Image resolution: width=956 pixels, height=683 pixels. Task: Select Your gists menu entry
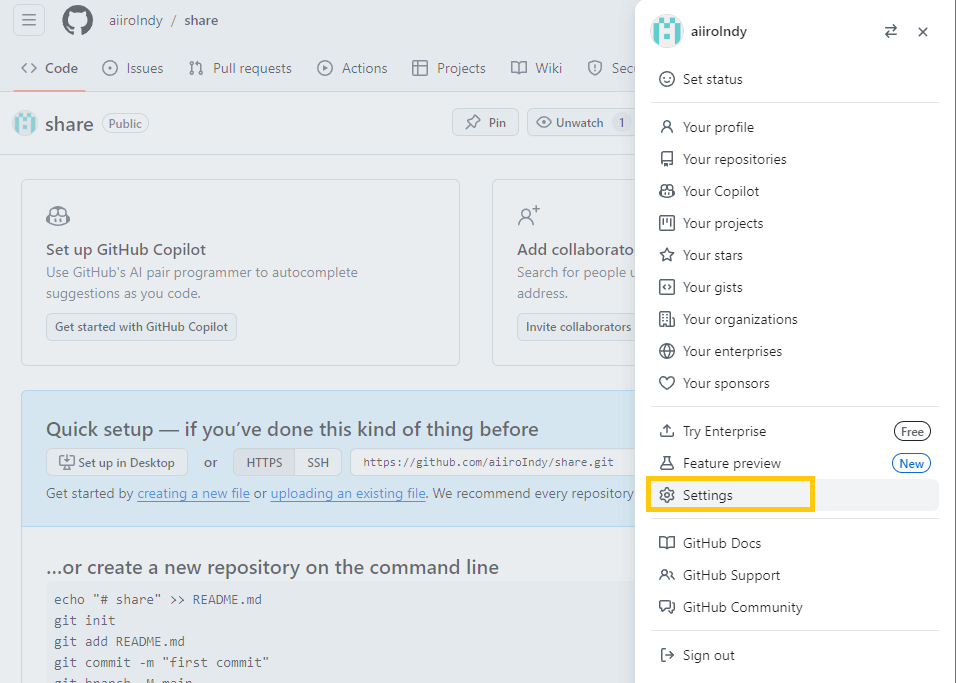(x=795, y=287)
